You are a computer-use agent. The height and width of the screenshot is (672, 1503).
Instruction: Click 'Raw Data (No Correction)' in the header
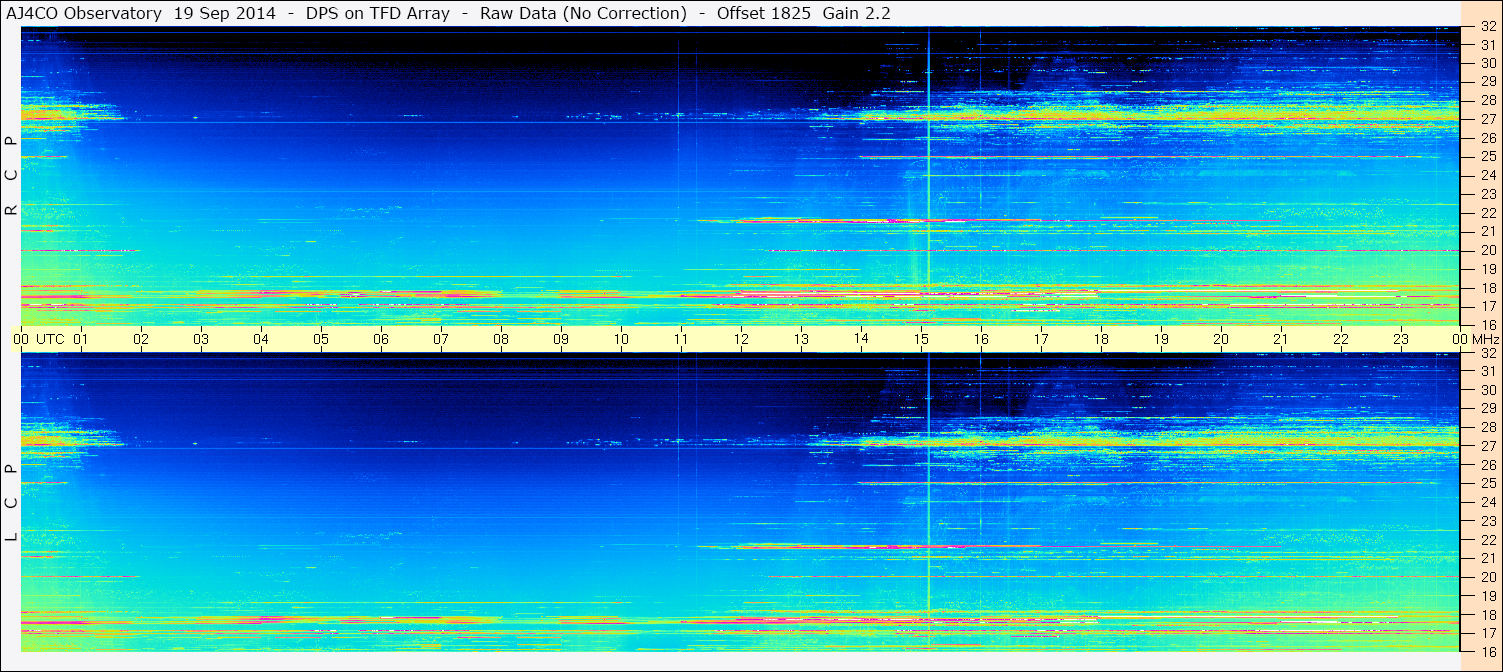[583, 13]
